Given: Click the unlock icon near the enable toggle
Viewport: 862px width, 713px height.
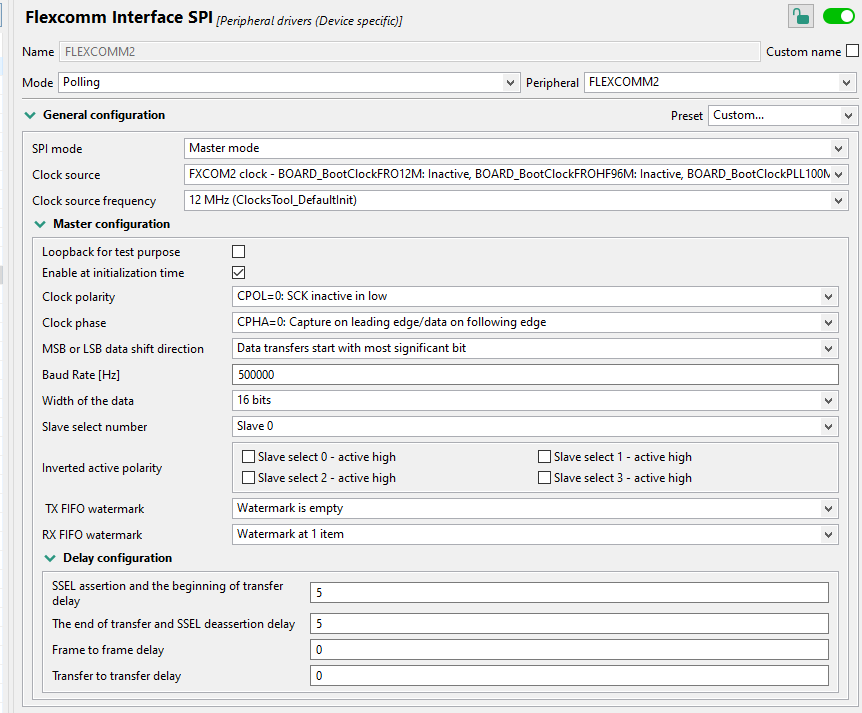Looking at the screenshot, I should point(800,17).
